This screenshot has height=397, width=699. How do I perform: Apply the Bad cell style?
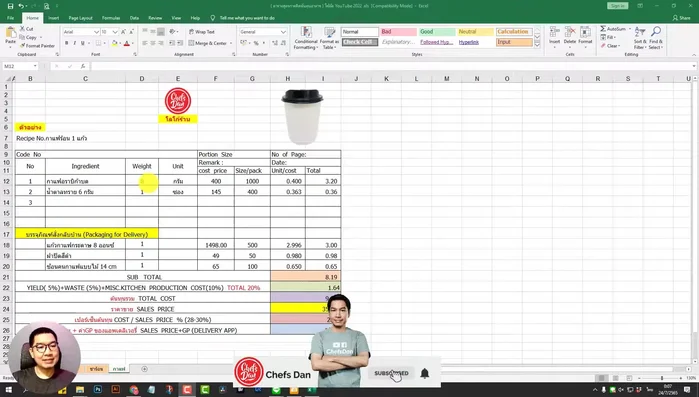pos(398,32)
